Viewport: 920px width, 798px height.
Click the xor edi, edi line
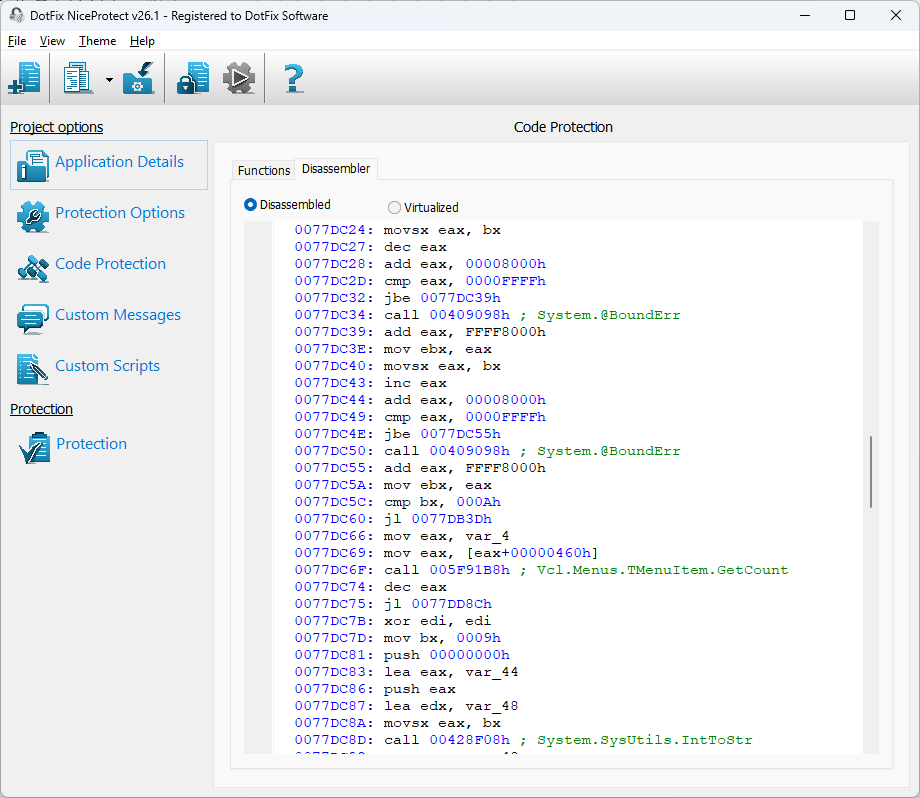393,621
